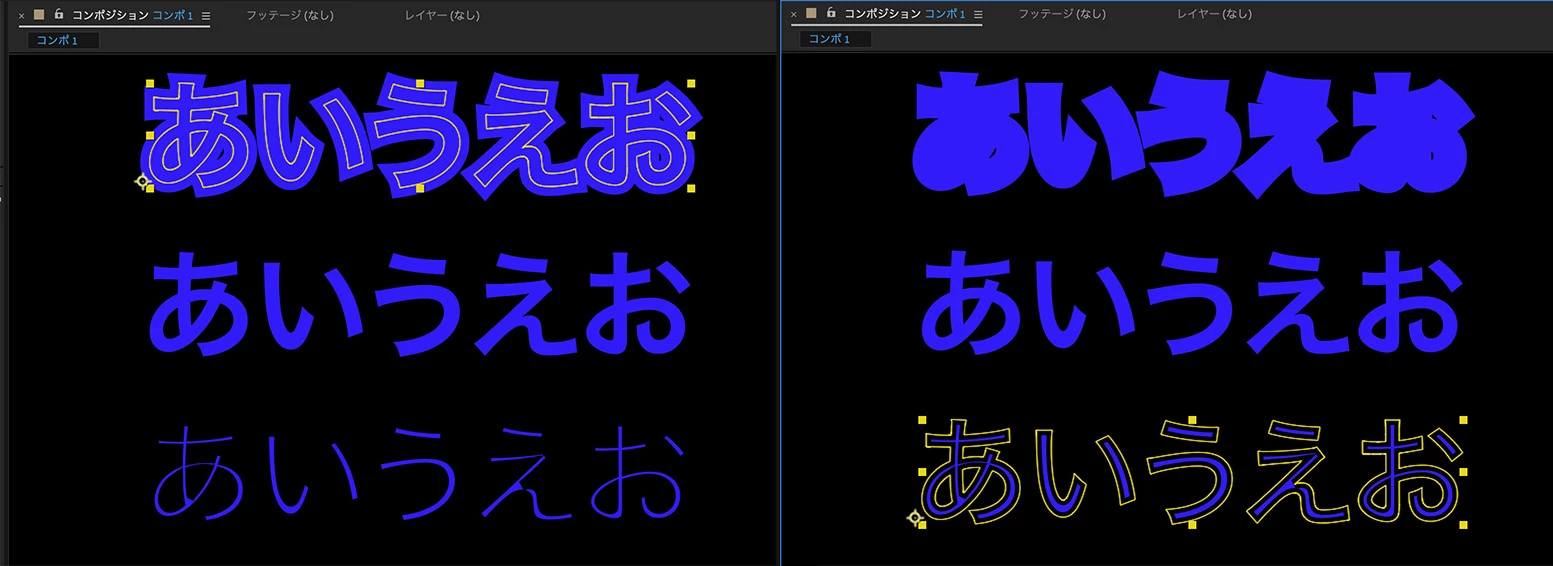Viewport: 1553px width, 566px height.
Task: Click the コンポ1 breadcrumb in left panel
Action: tap(64, 40)
